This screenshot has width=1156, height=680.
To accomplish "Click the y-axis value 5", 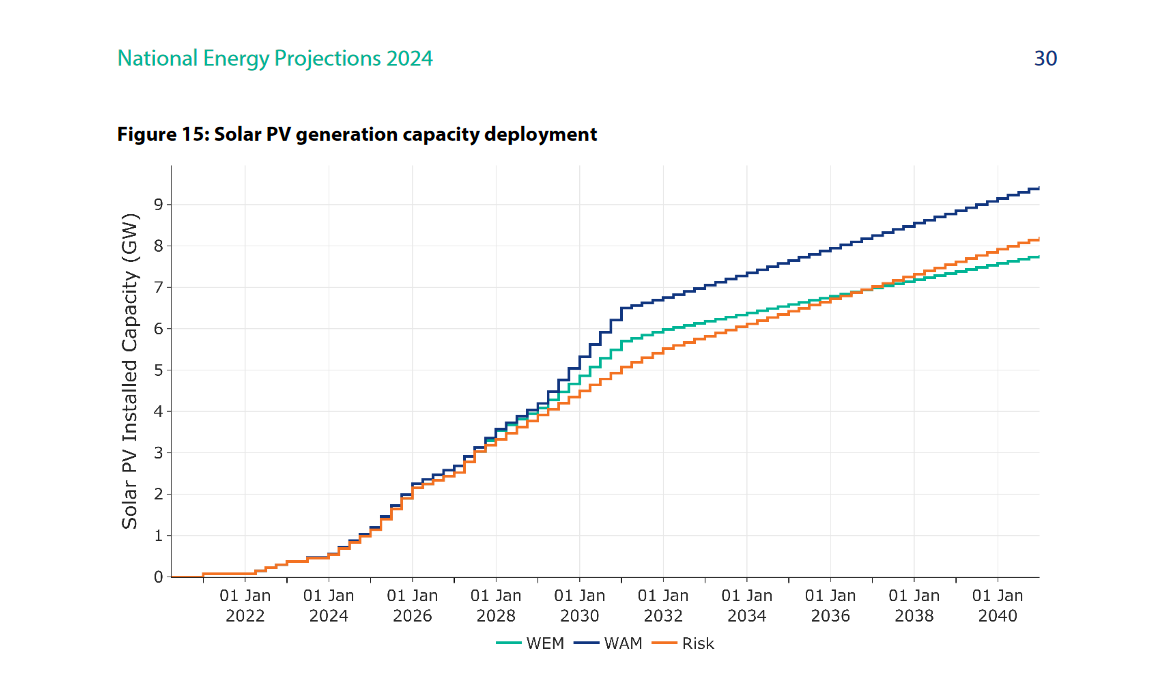I will pos(159,370).
